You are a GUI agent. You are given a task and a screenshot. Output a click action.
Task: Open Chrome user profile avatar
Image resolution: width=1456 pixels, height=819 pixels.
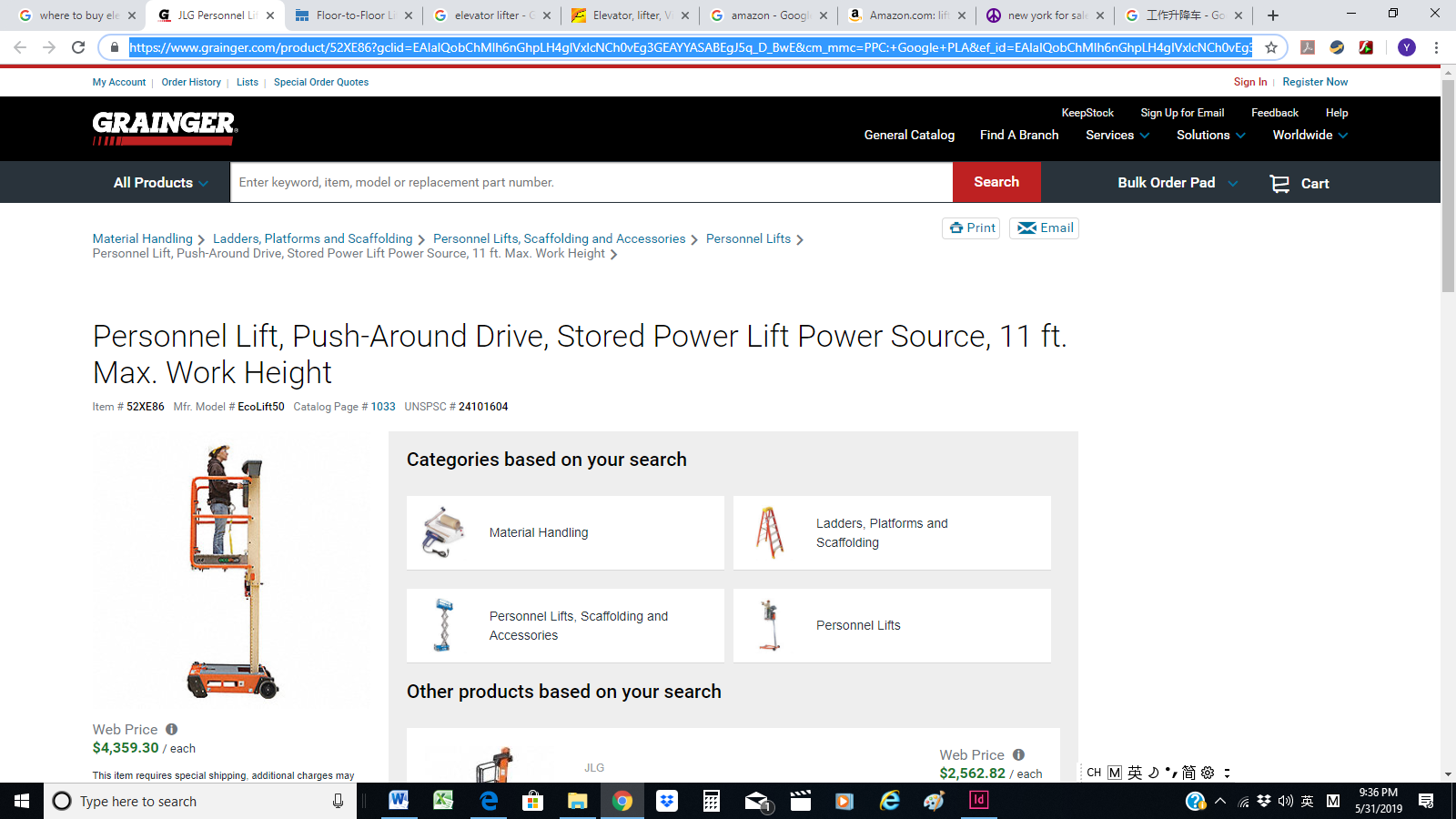tap(1407, 47)
